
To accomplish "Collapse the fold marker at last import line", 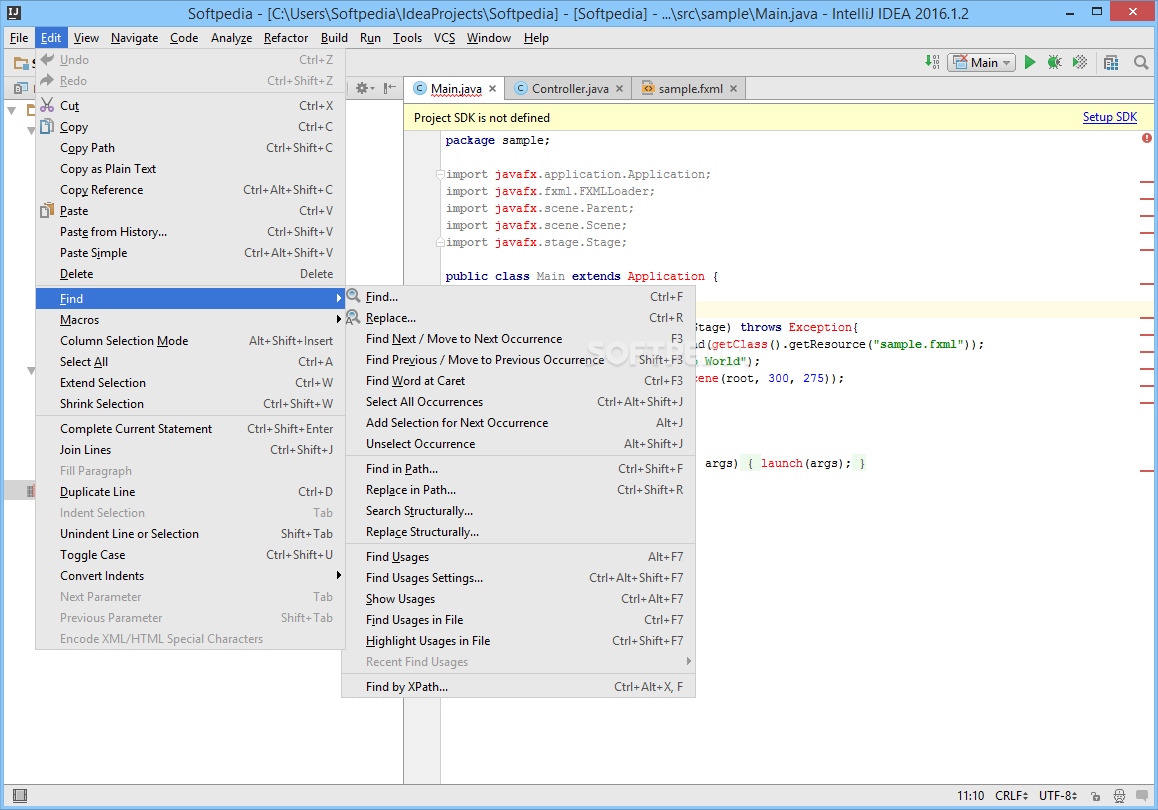I will [440, 241].
